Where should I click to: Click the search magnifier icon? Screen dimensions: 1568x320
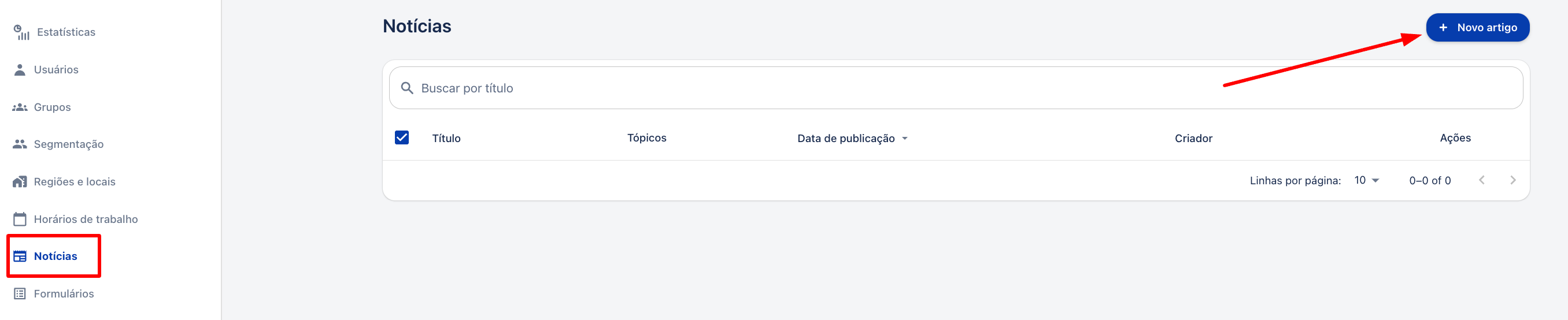point(407,88)
